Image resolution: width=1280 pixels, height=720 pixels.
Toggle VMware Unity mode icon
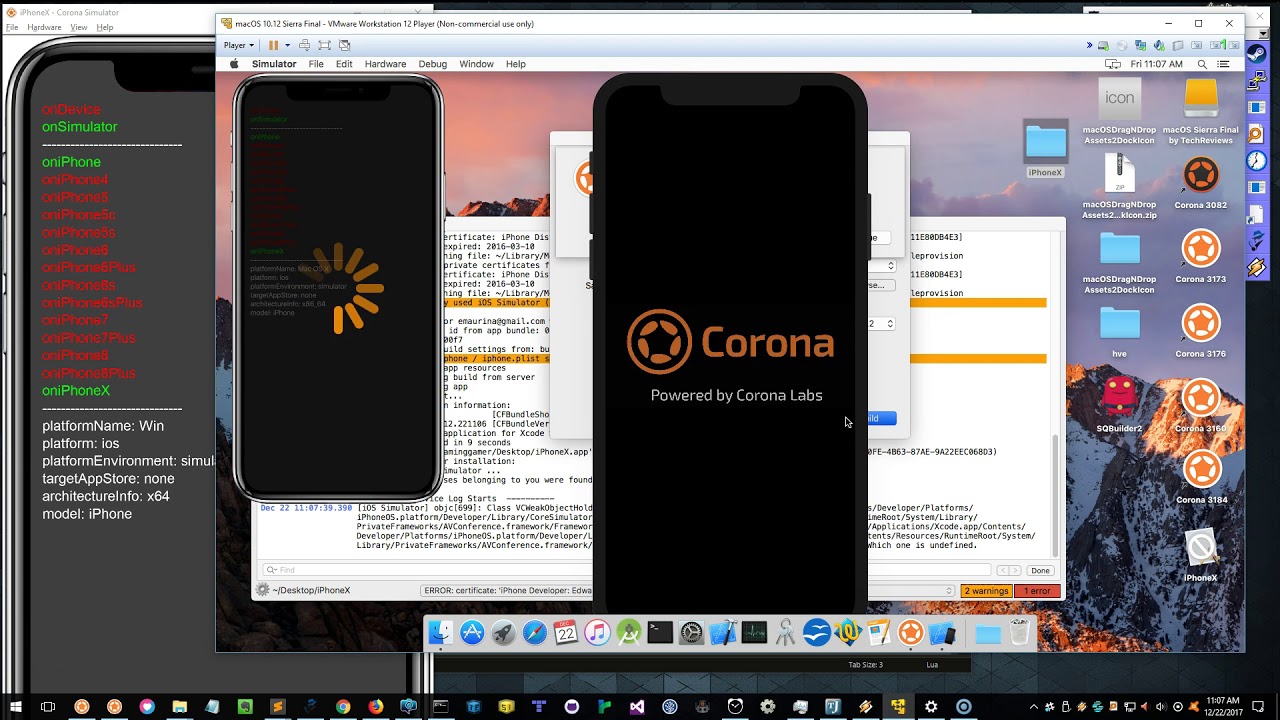(x=344, y=45)
